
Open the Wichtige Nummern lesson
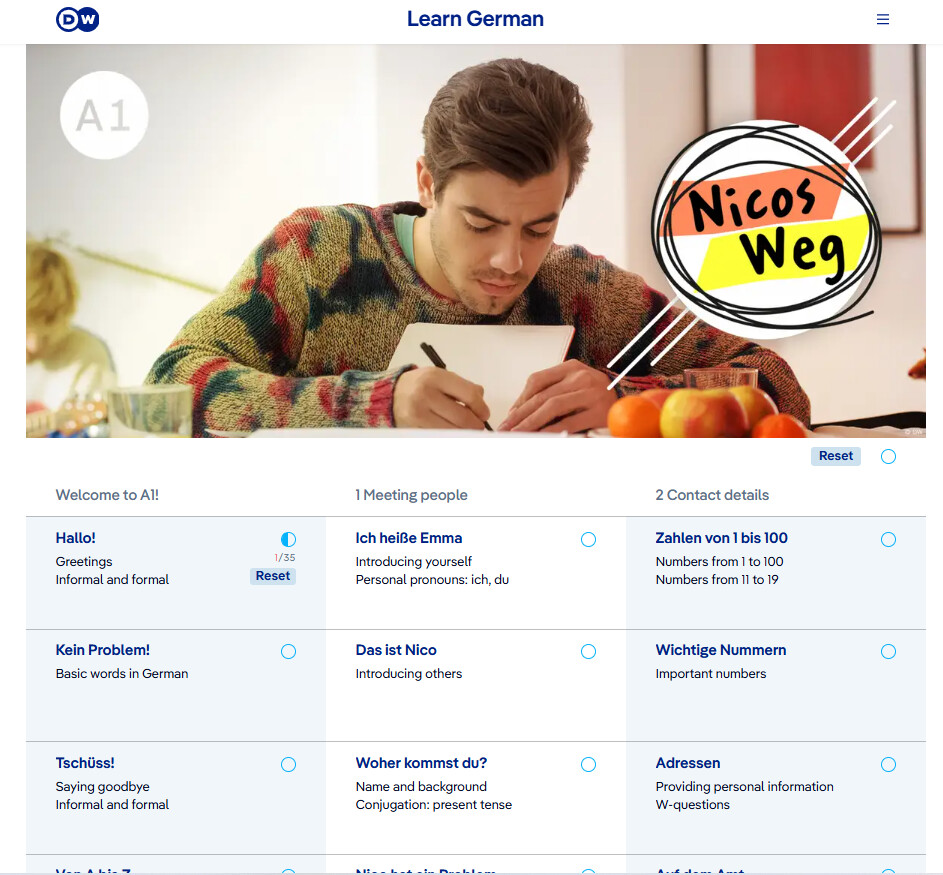tap(720, 650)
